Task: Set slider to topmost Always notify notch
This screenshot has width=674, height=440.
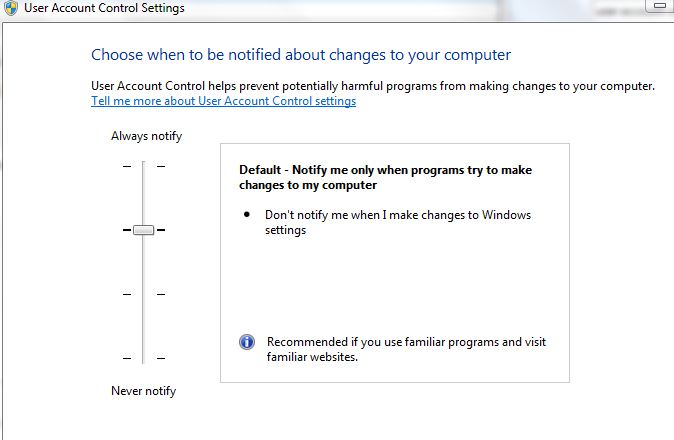Action: click(143, 166)
